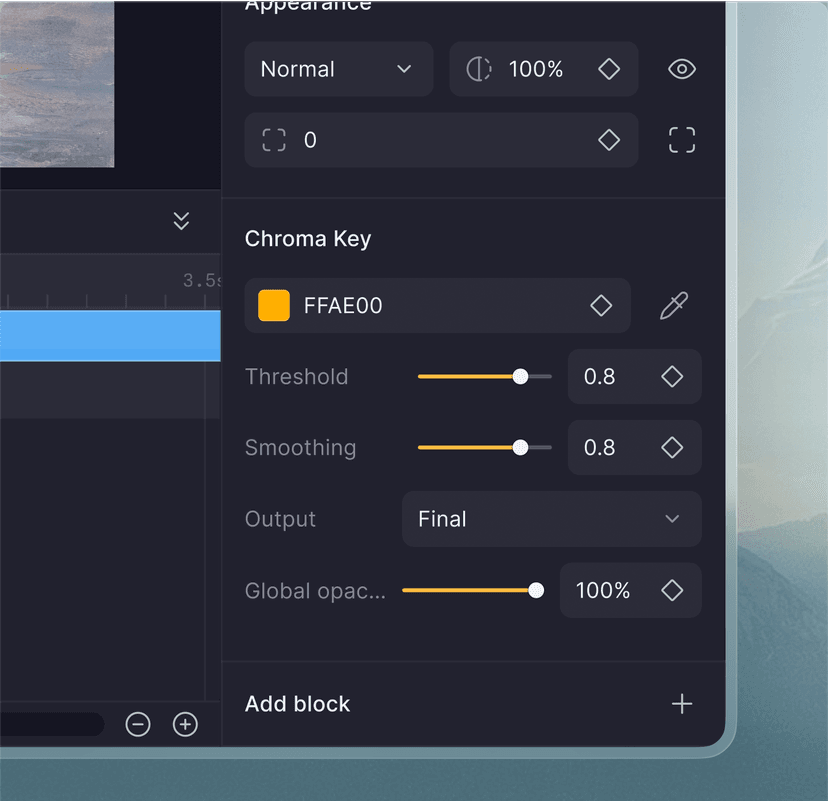Toggle keyframe diamond for FFAE00 color
Viewport: 828px width, 801px height.
tap(601, 305)
